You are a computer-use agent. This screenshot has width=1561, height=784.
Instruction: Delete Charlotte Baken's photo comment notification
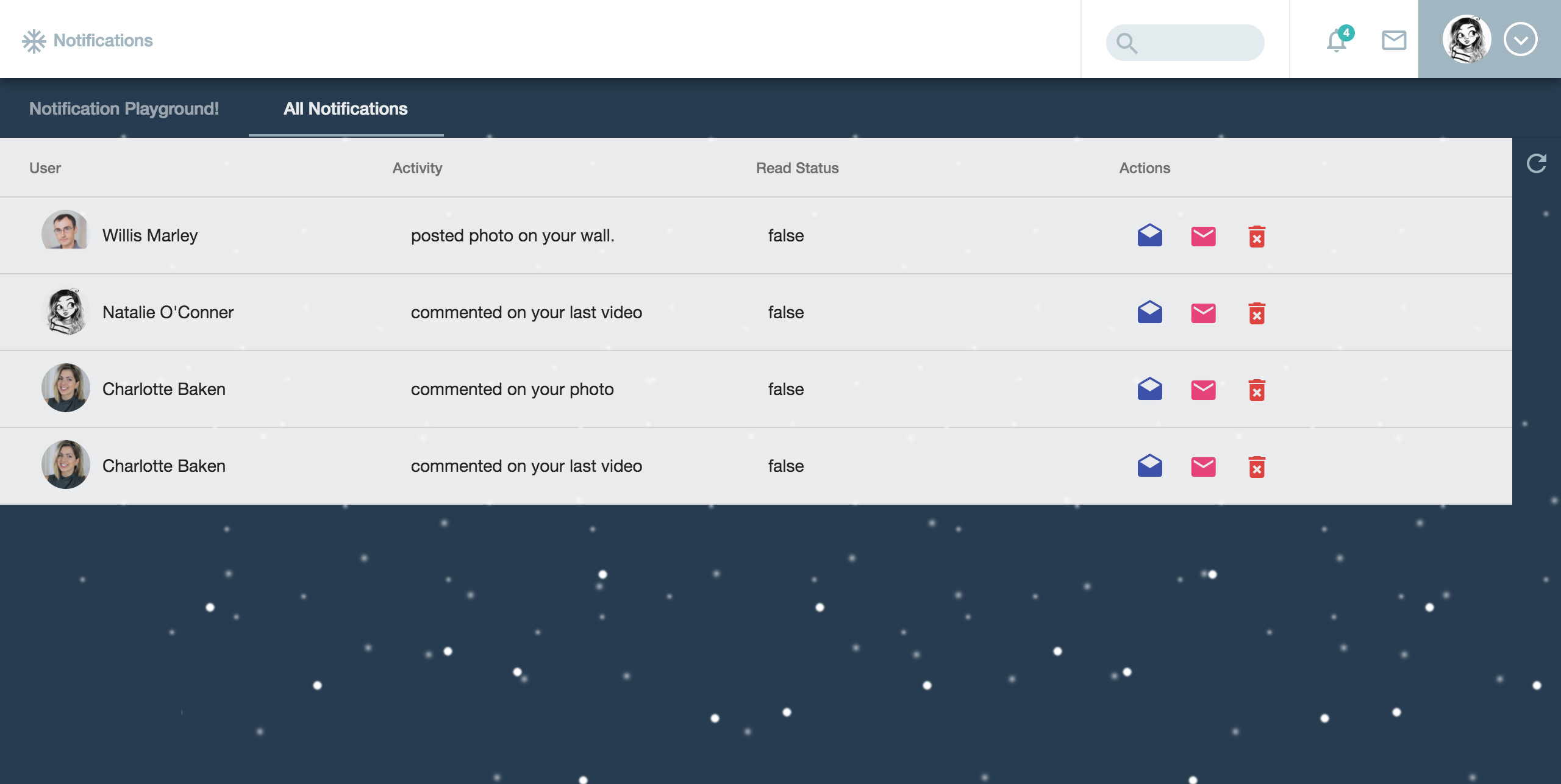coord(1257,390)
